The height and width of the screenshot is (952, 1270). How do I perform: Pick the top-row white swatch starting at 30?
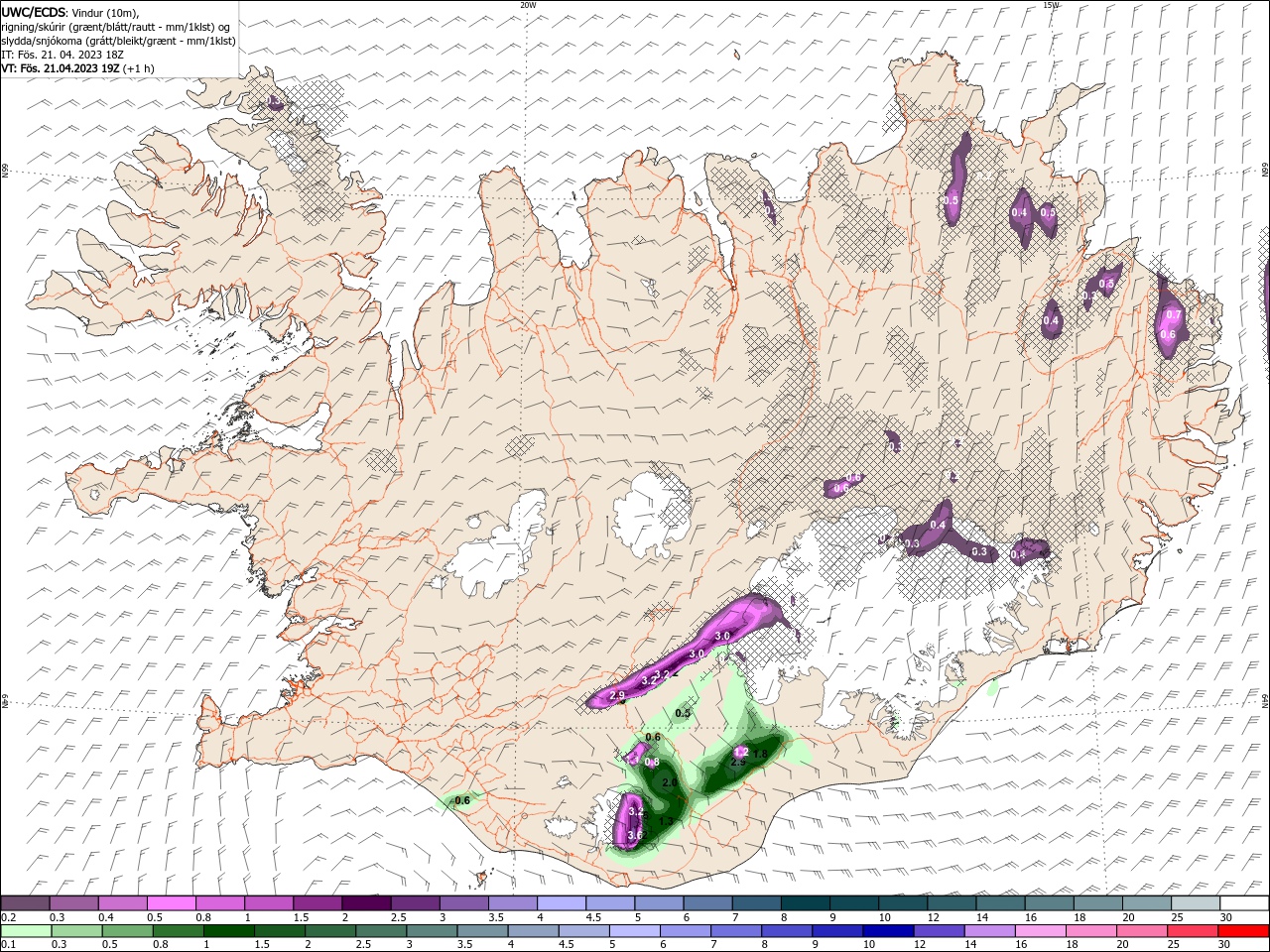tap(1244, 903)
